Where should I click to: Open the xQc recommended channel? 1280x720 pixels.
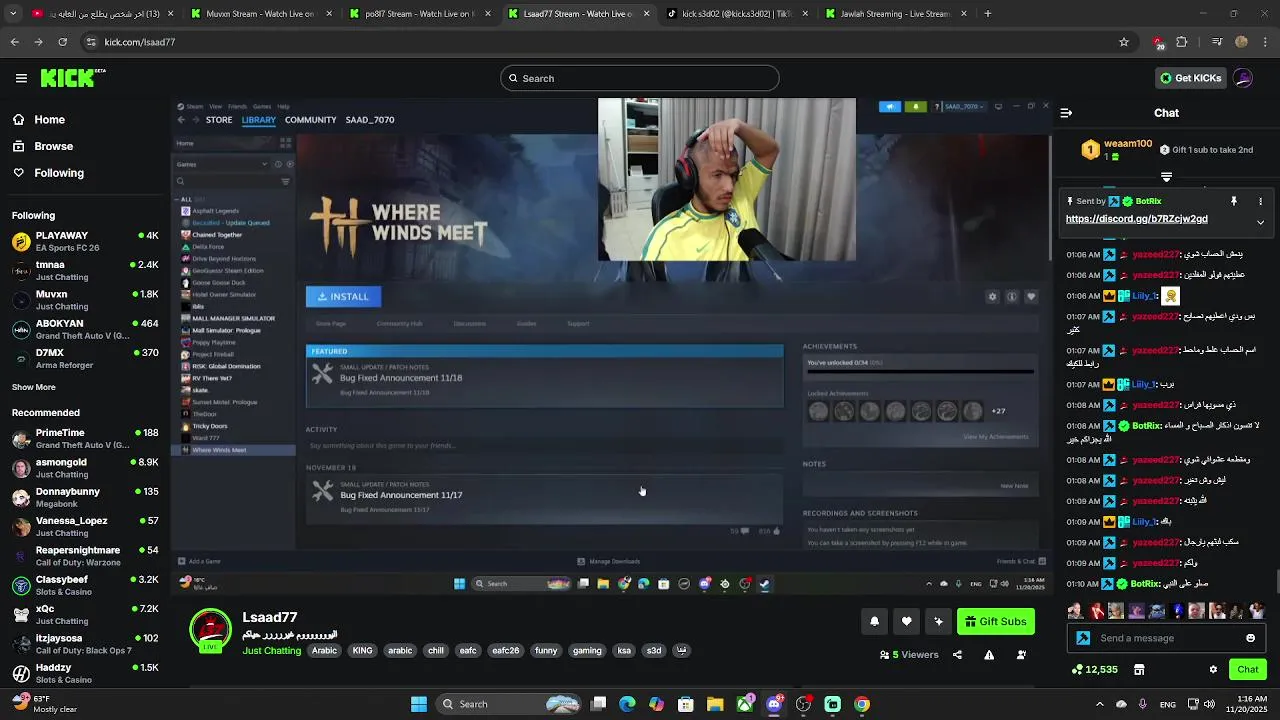click(x=85, y=614)
